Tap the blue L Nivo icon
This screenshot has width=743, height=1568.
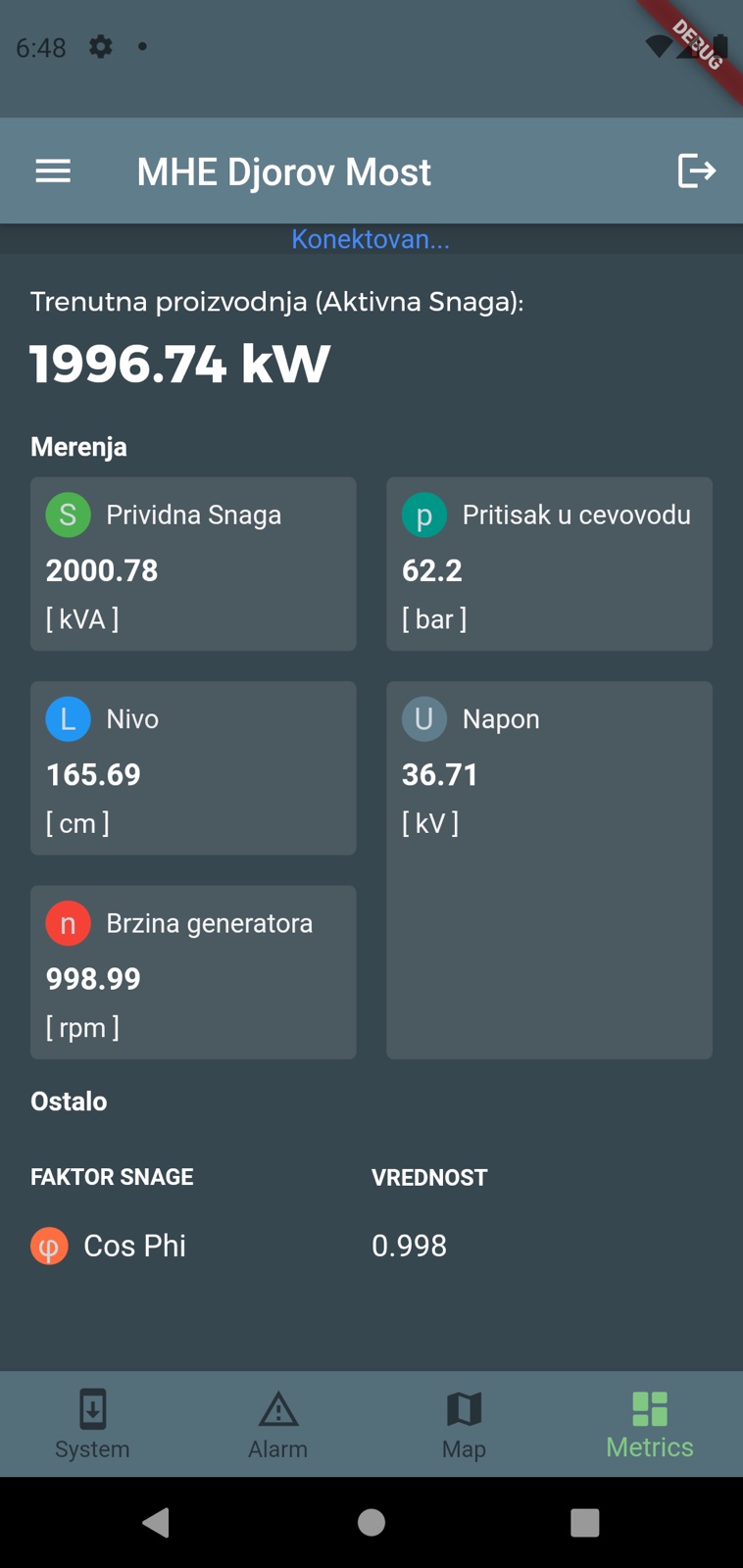pos(68,718)
